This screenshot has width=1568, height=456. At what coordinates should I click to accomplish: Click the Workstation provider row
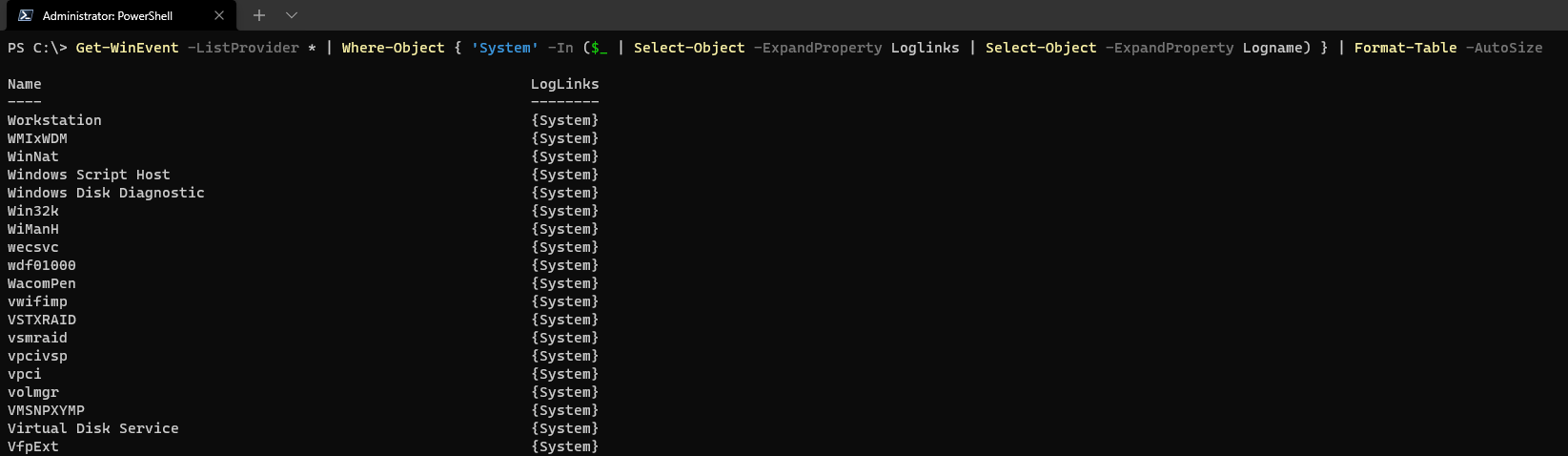pyautogui.click(x=303, y=120)
